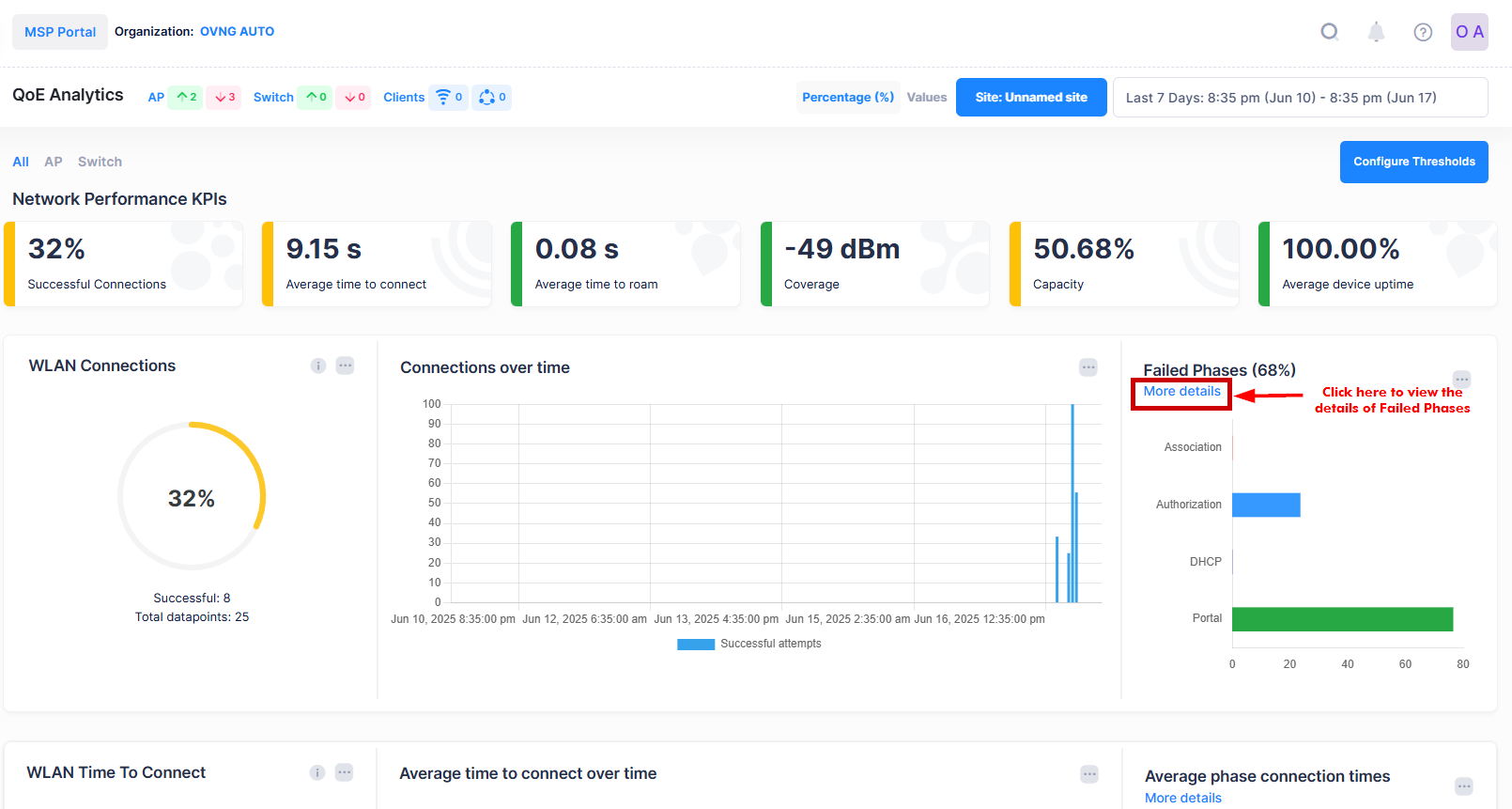Open More details under Failed Phases
This screenshot has height=809, width=1512.
[1181, 392]
